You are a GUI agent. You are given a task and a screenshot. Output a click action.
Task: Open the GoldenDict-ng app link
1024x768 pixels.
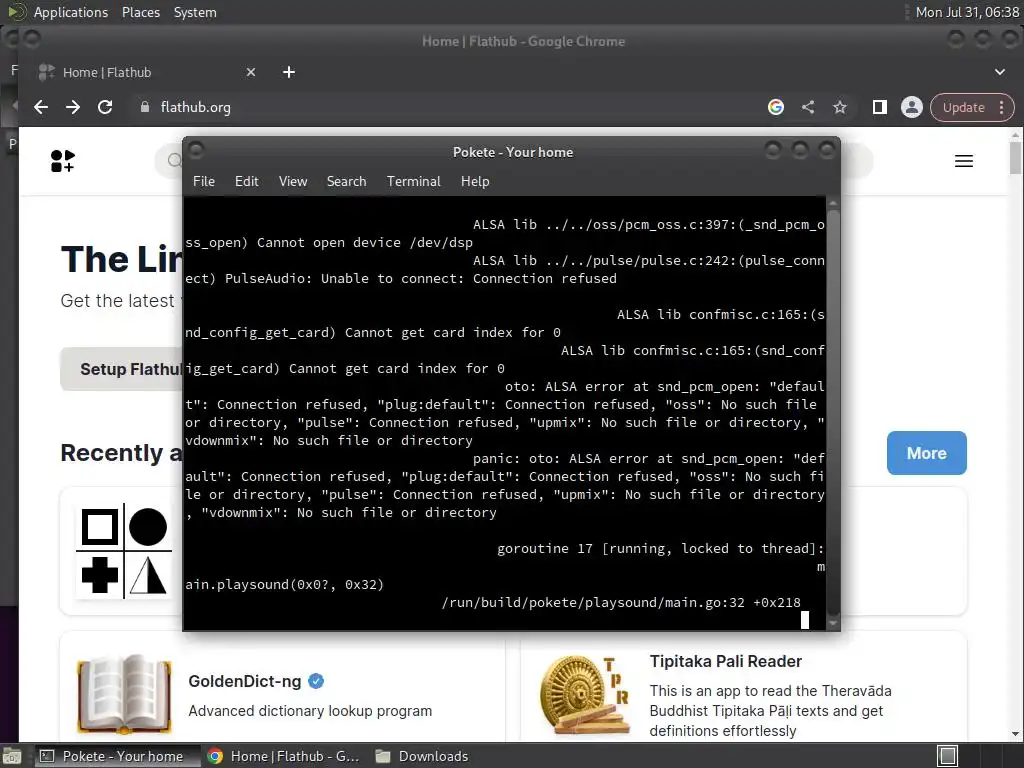click(x=244, y=682)
